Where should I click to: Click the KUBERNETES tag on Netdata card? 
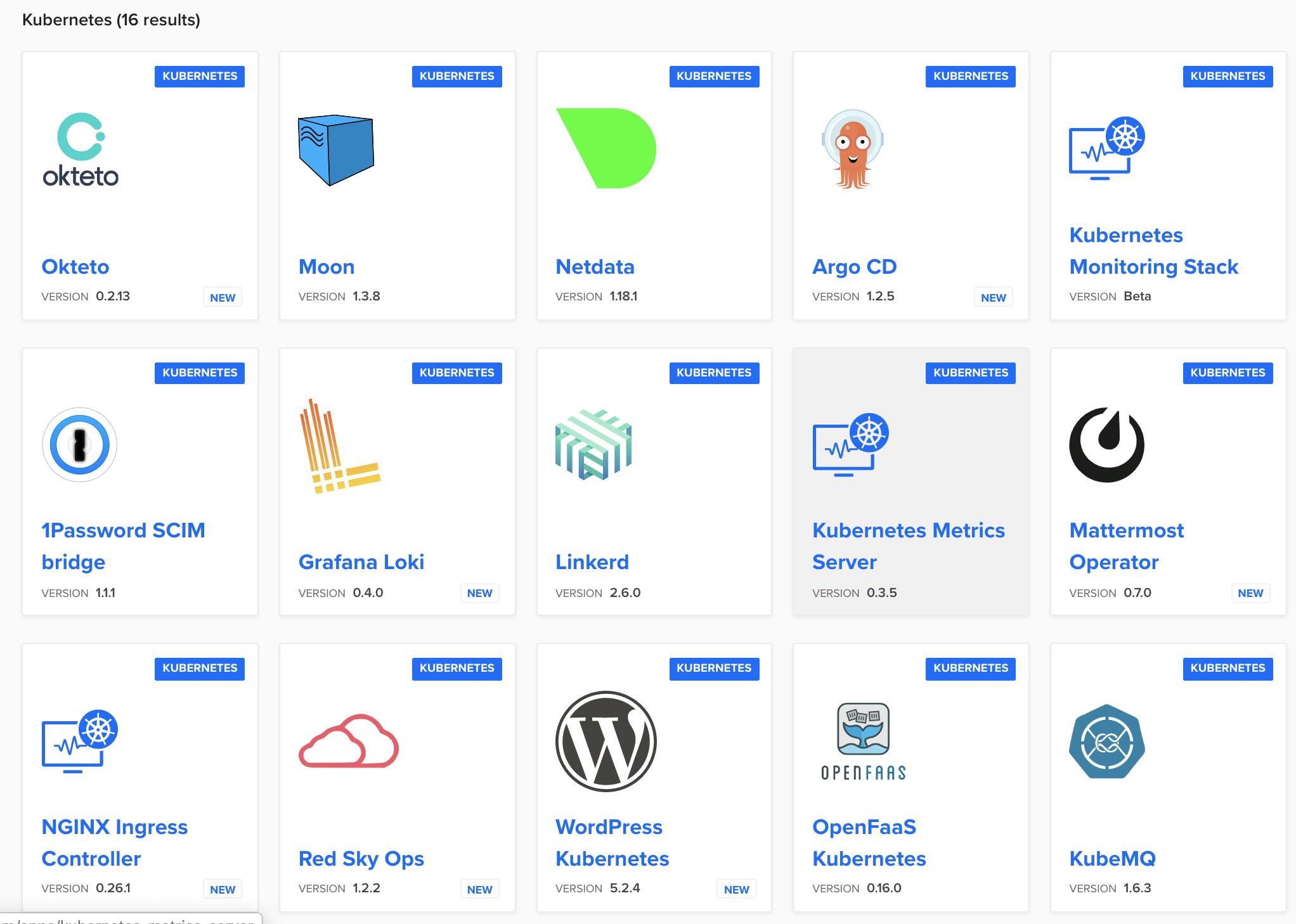click(x=714, y=76)
